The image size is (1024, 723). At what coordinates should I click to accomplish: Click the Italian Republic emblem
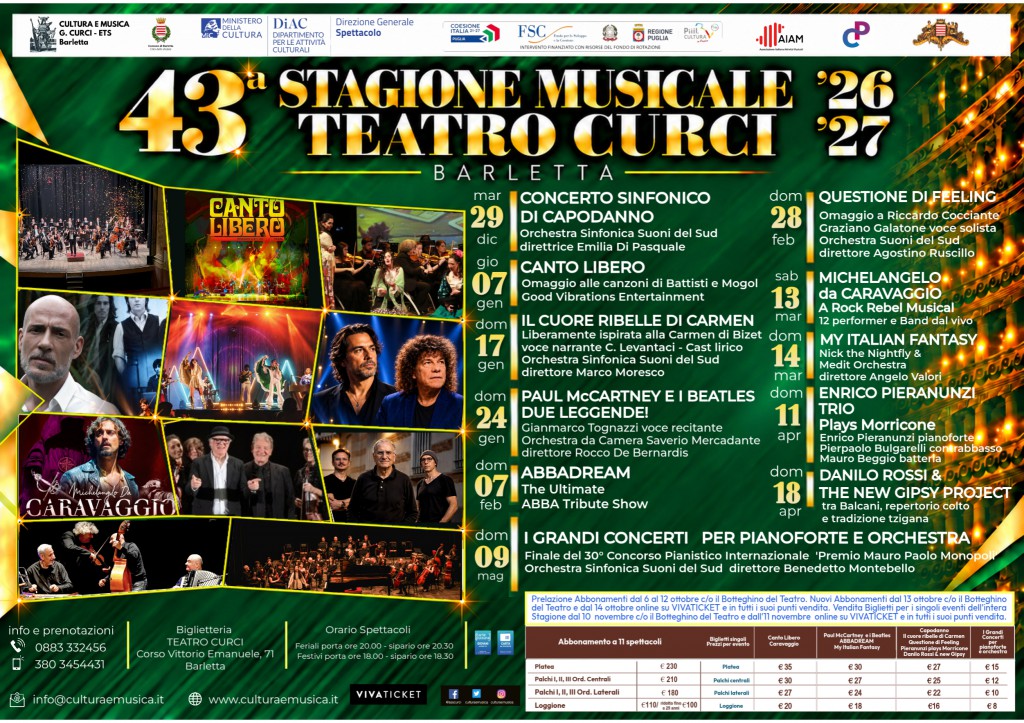coord(609,33)
